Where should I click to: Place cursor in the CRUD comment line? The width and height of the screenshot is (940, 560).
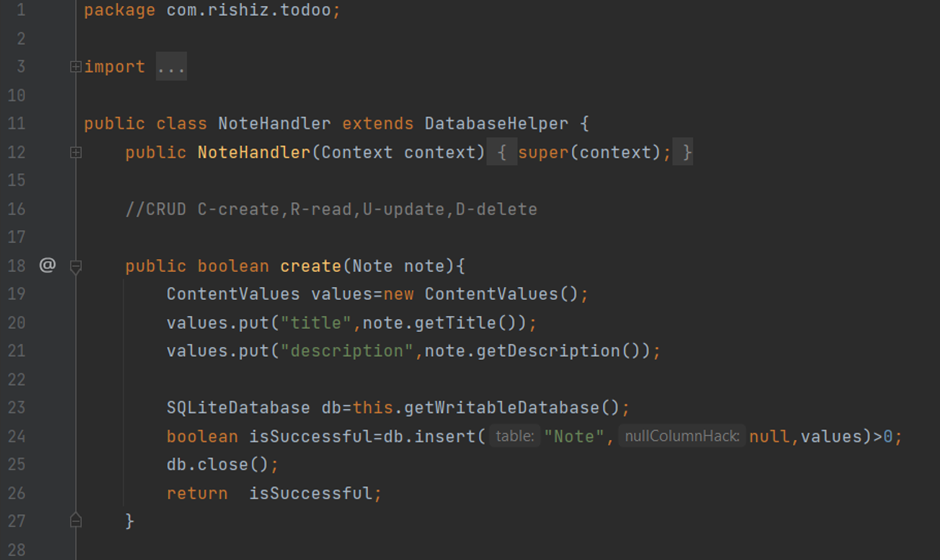click(331, 210)
